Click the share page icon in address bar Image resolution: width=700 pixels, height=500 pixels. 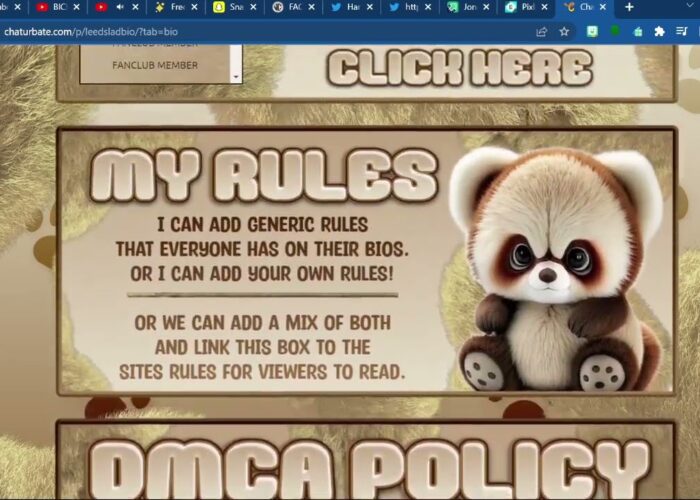[542, 31]
